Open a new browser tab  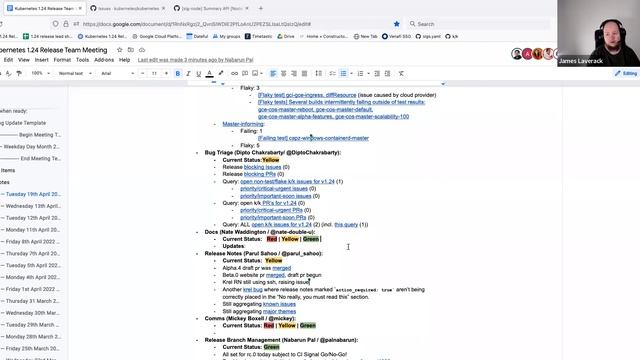(x=260, y=8)
